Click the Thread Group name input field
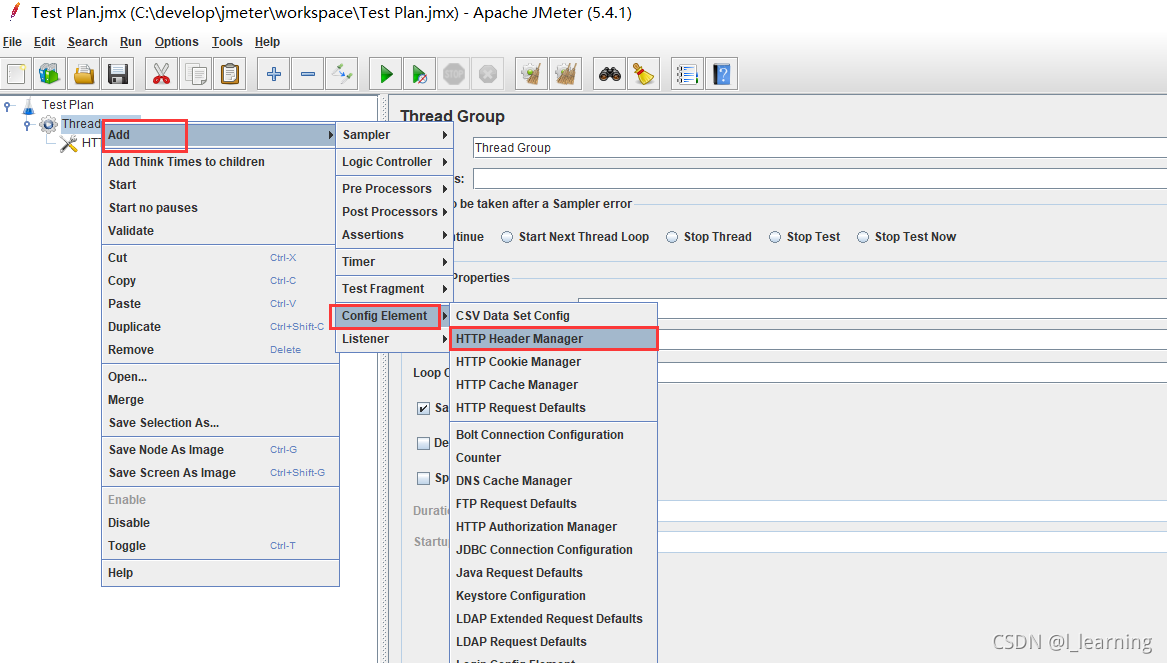 (819, 147)
